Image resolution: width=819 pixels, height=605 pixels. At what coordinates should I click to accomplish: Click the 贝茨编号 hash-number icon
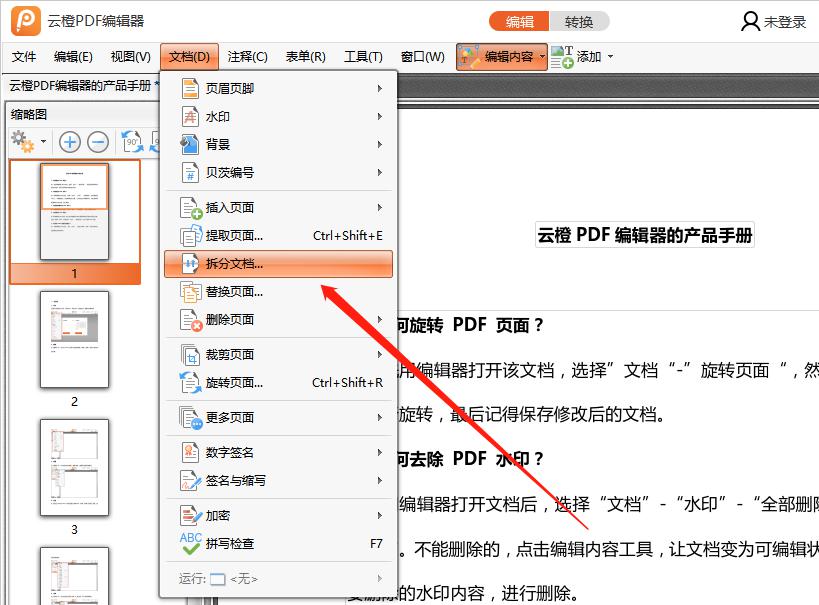[x=190, y=172]
